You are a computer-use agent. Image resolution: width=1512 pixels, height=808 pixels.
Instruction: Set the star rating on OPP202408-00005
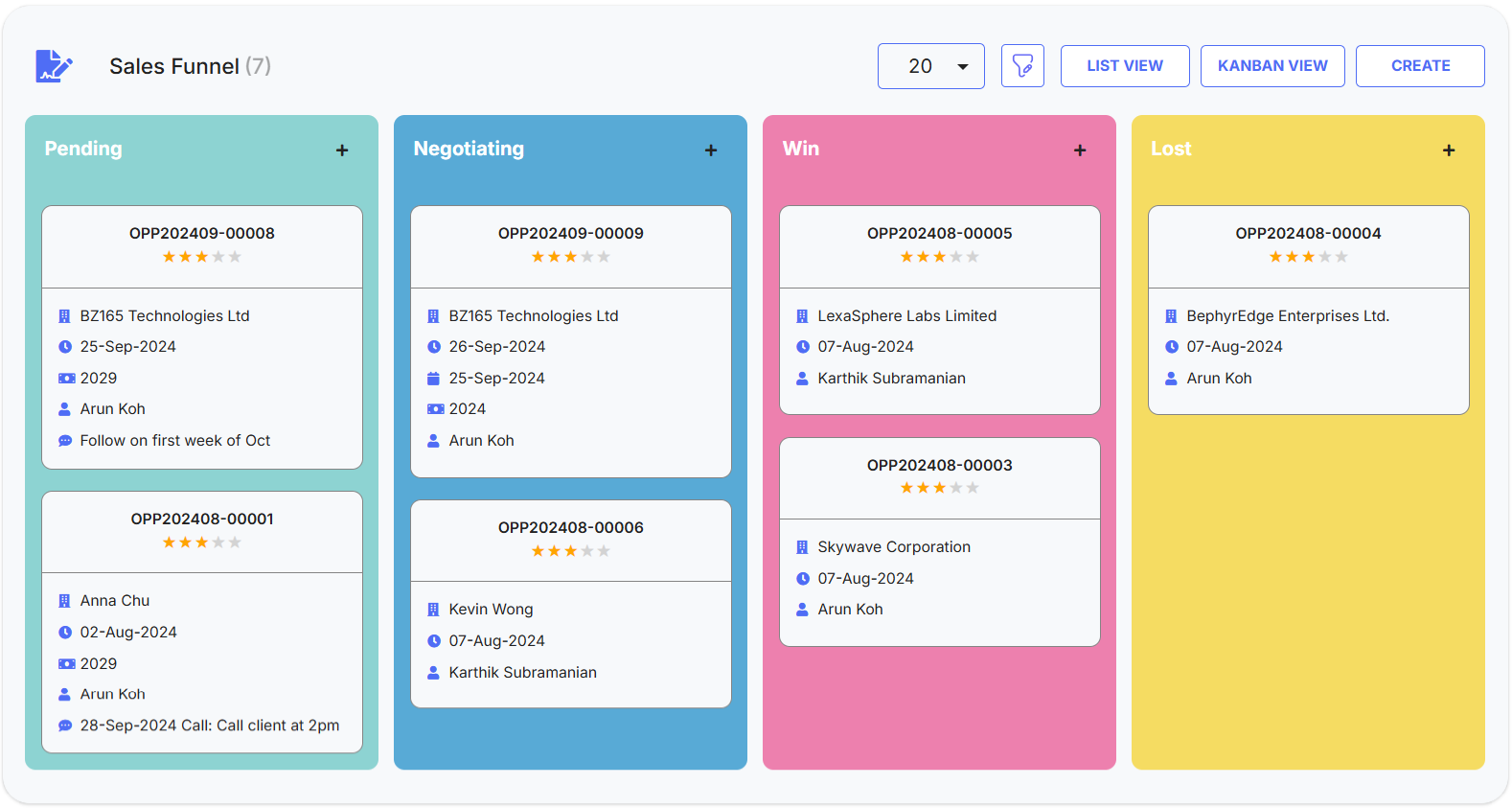(939, 257)
